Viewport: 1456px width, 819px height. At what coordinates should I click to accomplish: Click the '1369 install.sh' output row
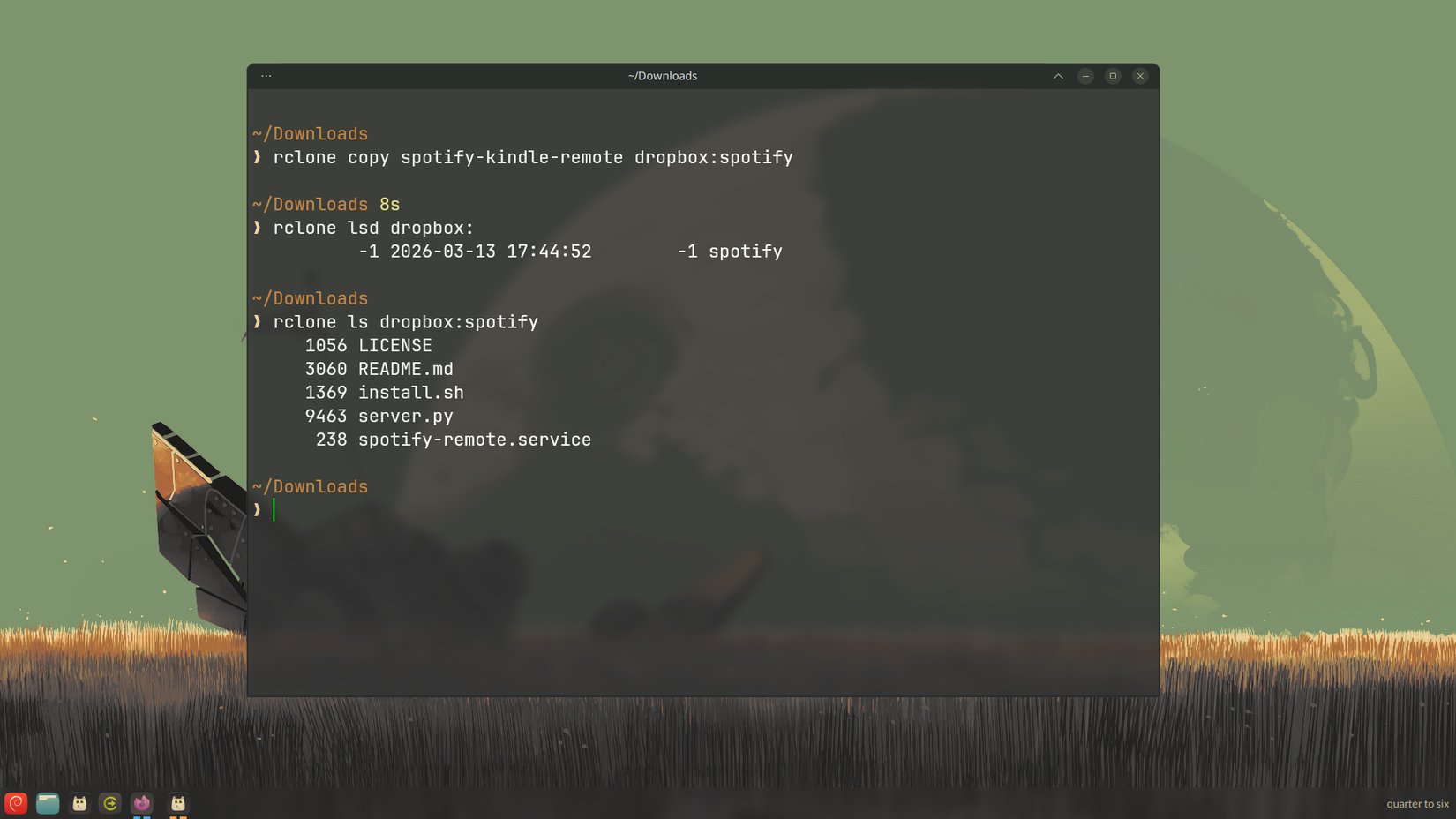(384, 393)
